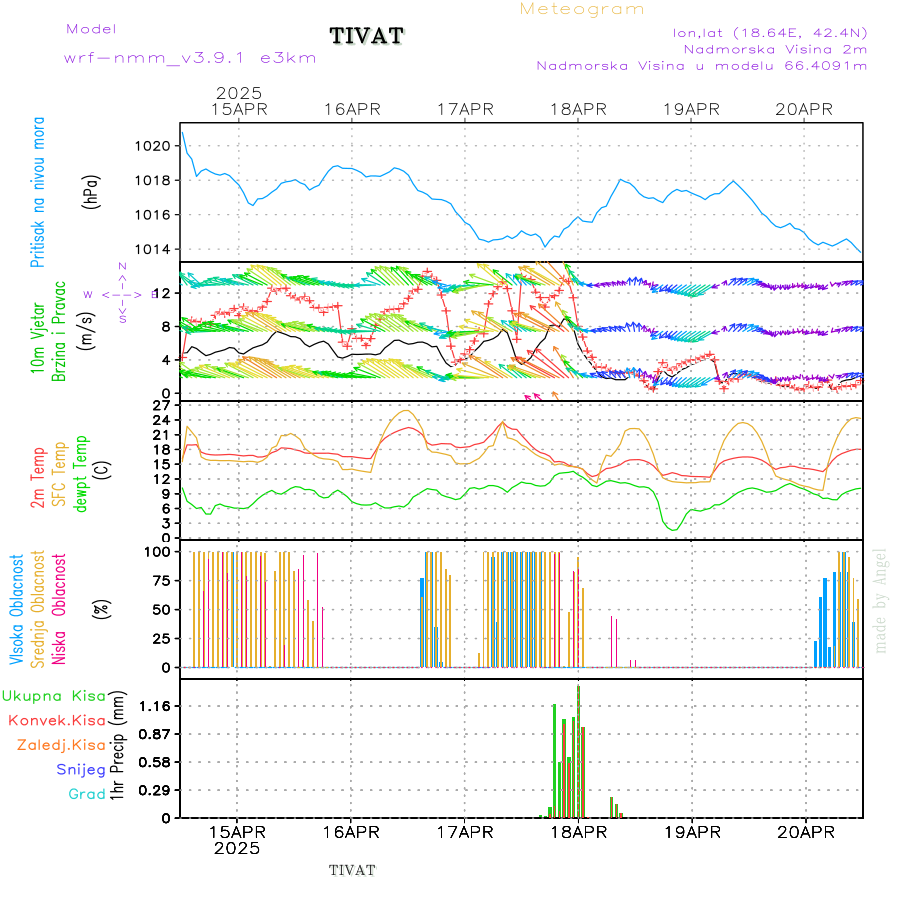Click the Konvek.Kisa legend entry
This screenshot has height=900, width=900.
[56, 720]
